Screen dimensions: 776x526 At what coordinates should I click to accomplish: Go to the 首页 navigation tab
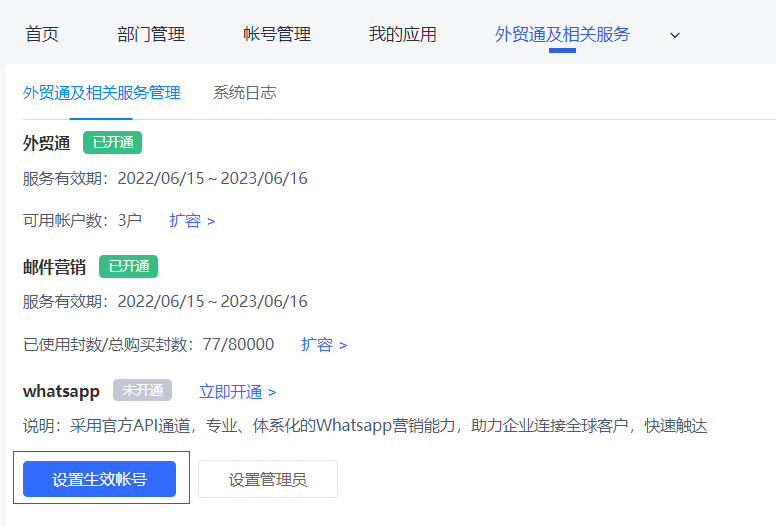(42, 34)
